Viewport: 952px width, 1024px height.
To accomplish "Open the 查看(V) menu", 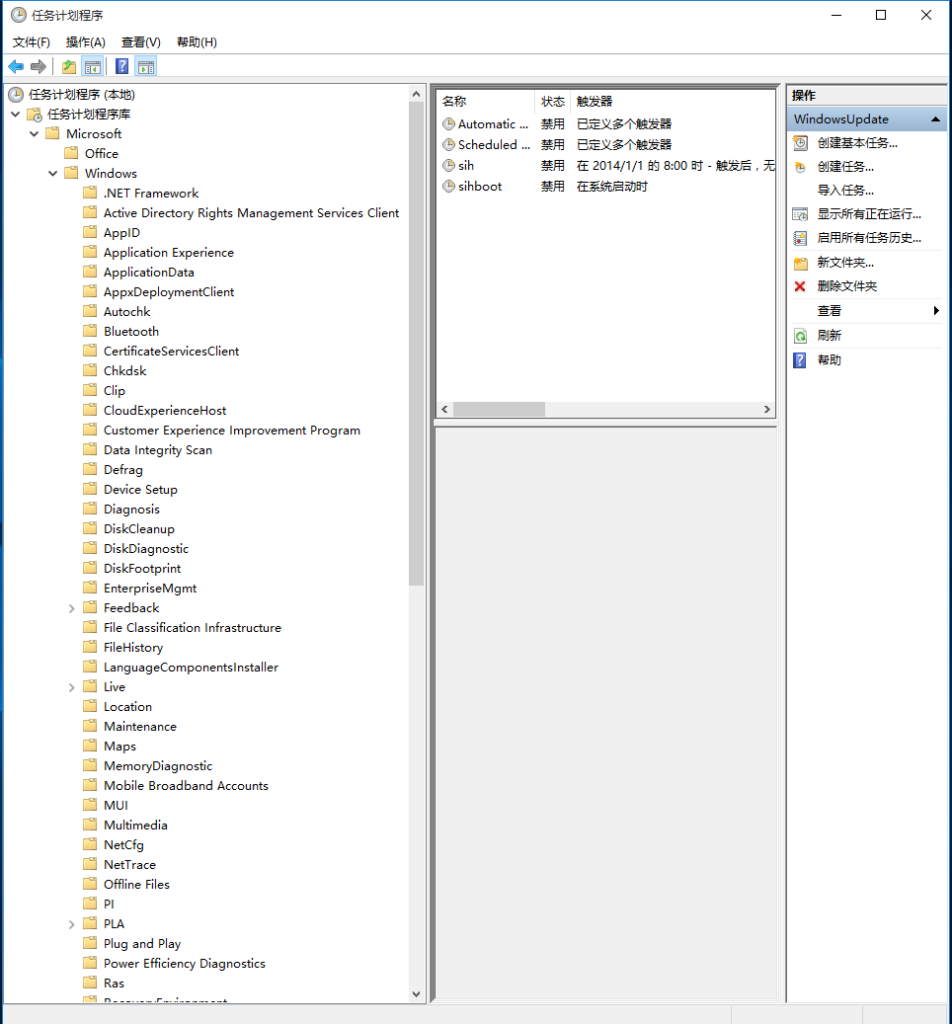I will [140, 42].
